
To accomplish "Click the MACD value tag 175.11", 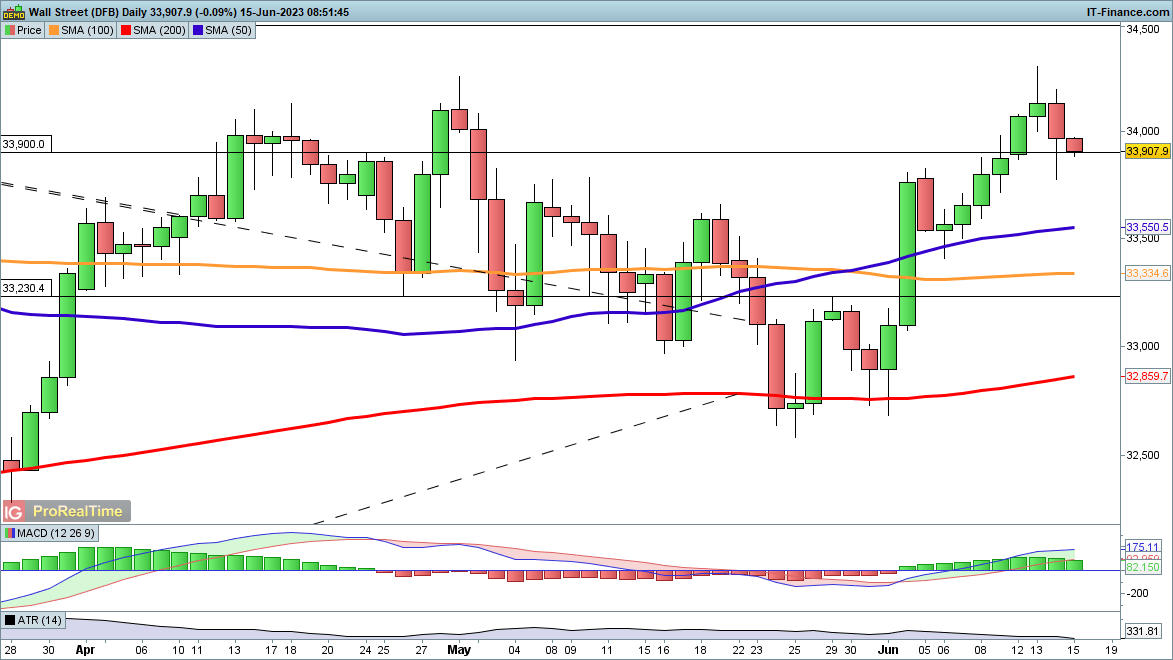I will [1143, 547].
